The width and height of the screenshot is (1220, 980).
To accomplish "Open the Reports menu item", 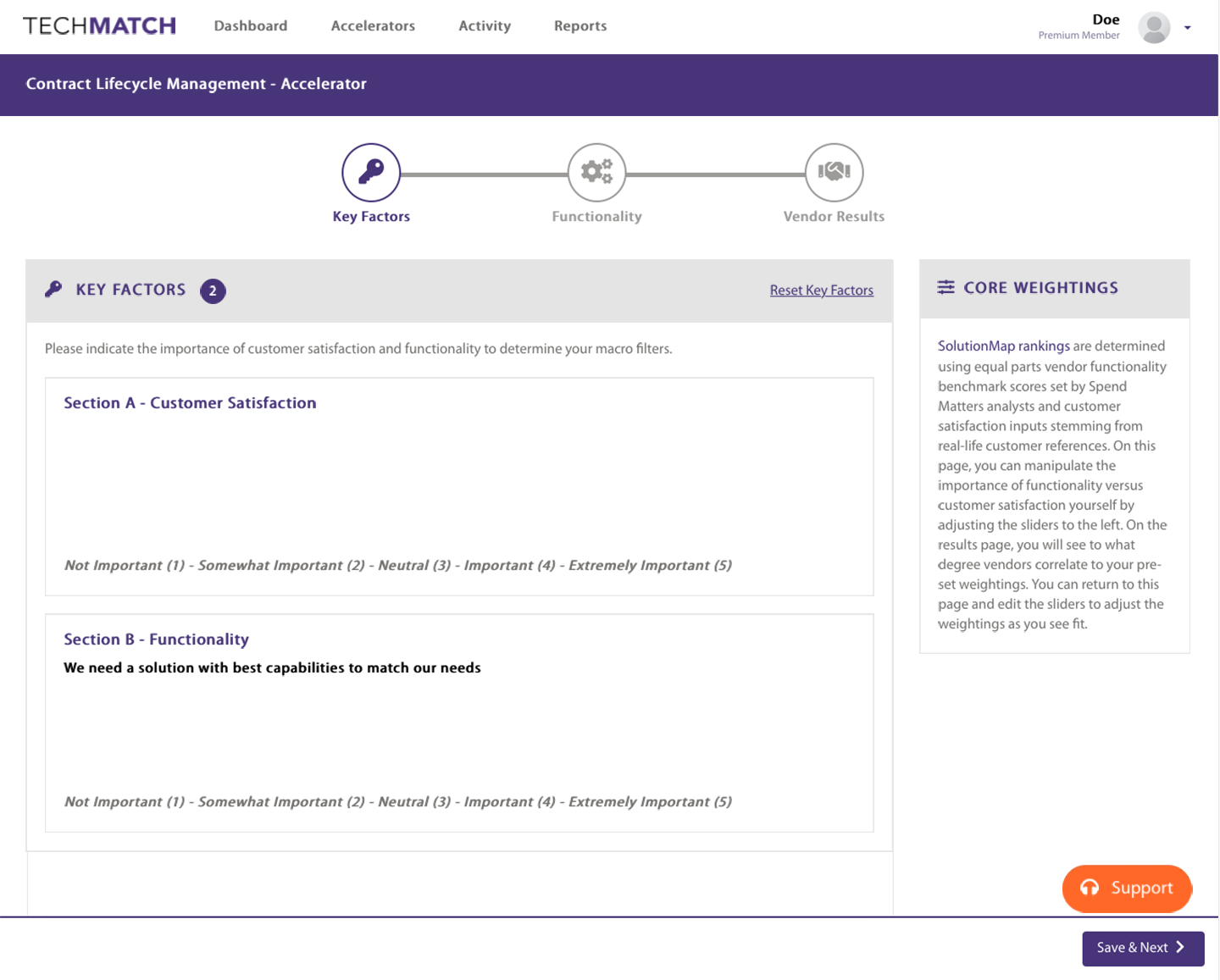I will (580, 26).
